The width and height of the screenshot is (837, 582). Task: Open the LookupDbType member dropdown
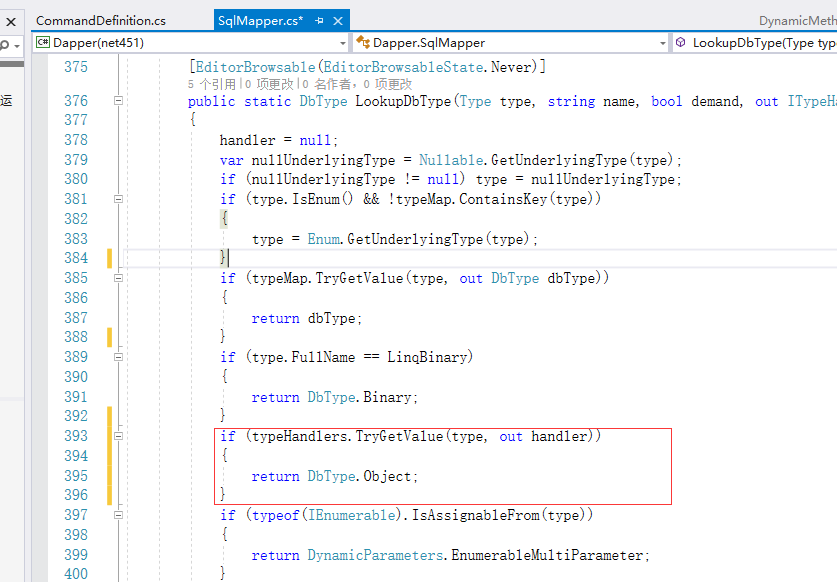754,43
